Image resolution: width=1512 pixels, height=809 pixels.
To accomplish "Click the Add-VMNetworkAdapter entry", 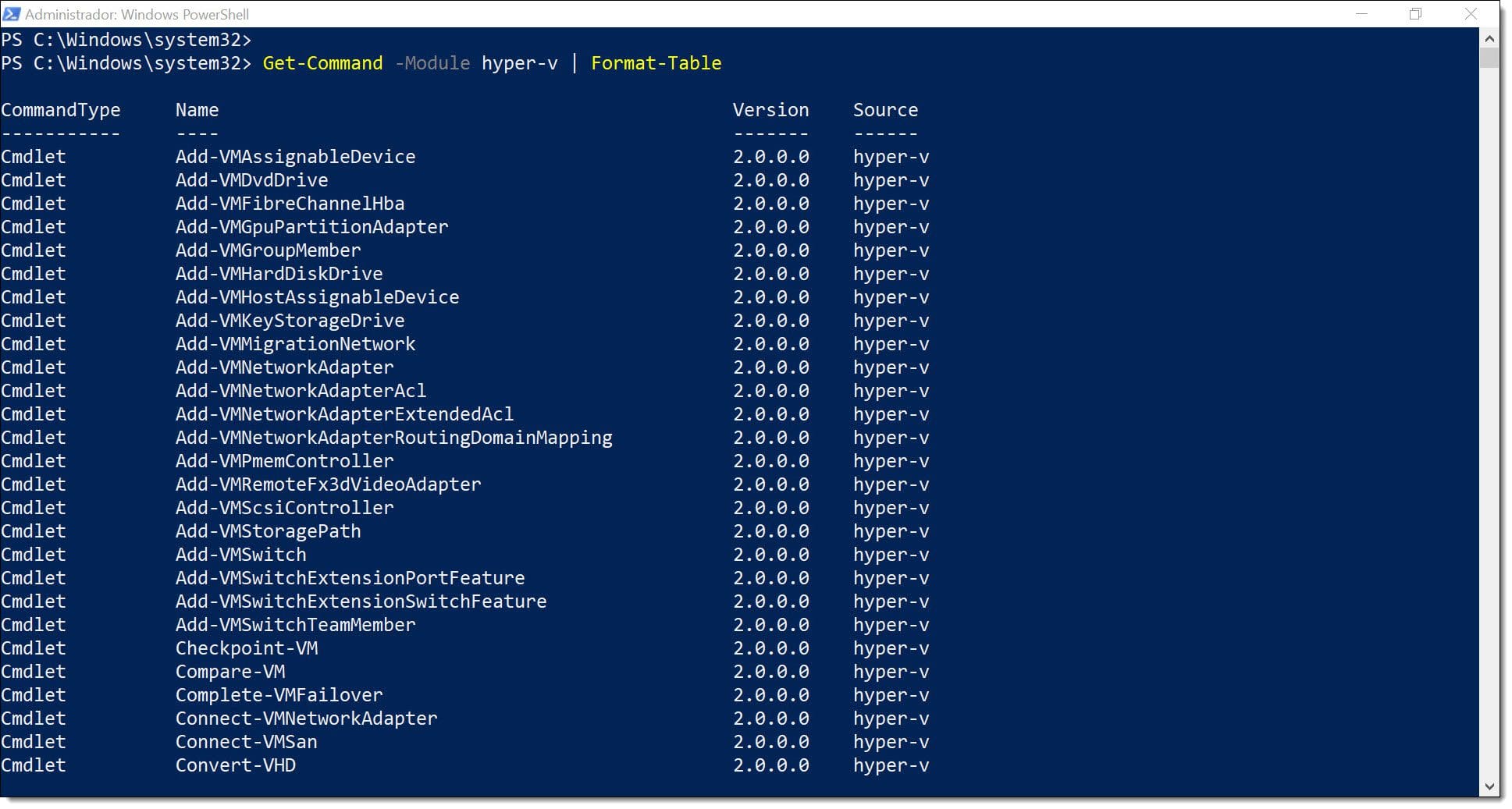I will pos(284,367).
